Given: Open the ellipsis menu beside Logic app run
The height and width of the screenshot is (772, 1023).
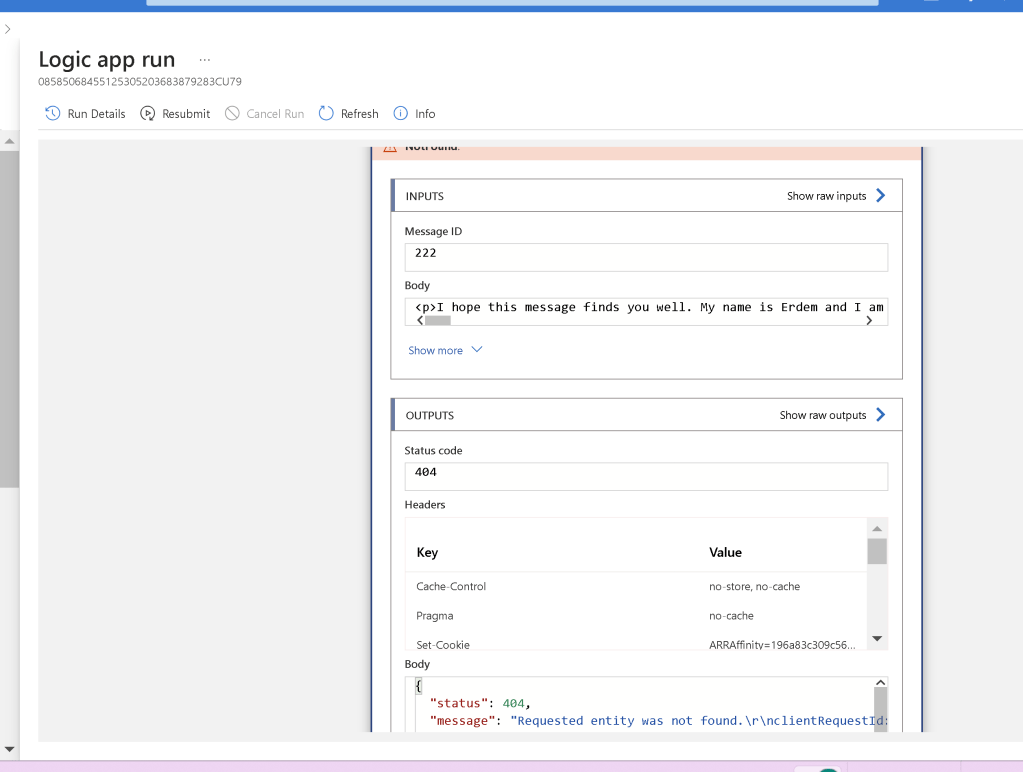Looking at the screenshot, I should coord(205,60).
